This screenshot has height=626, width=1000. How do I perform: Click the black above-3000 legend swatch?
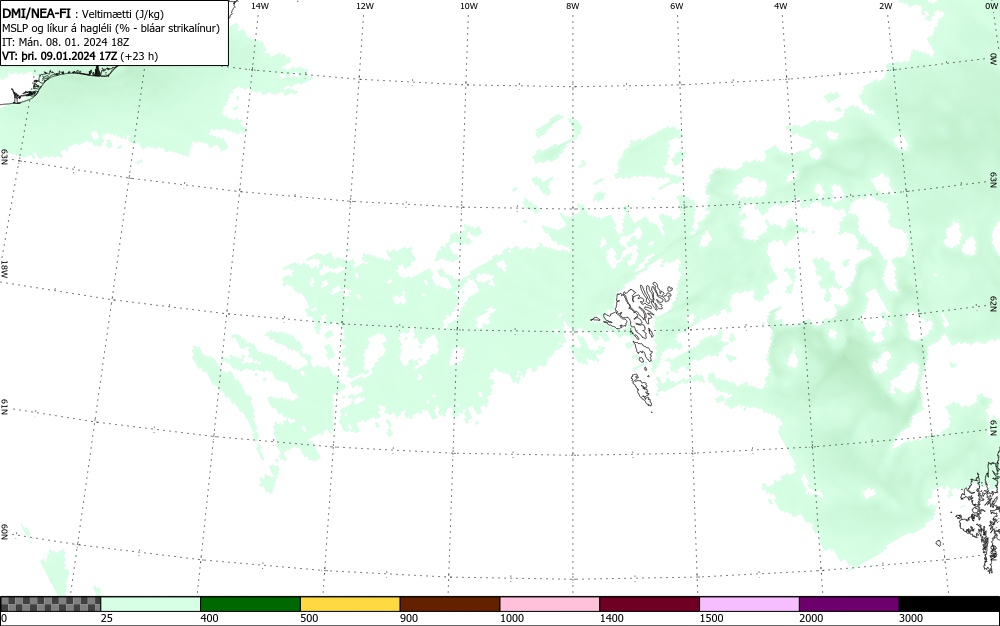point(949,604)
